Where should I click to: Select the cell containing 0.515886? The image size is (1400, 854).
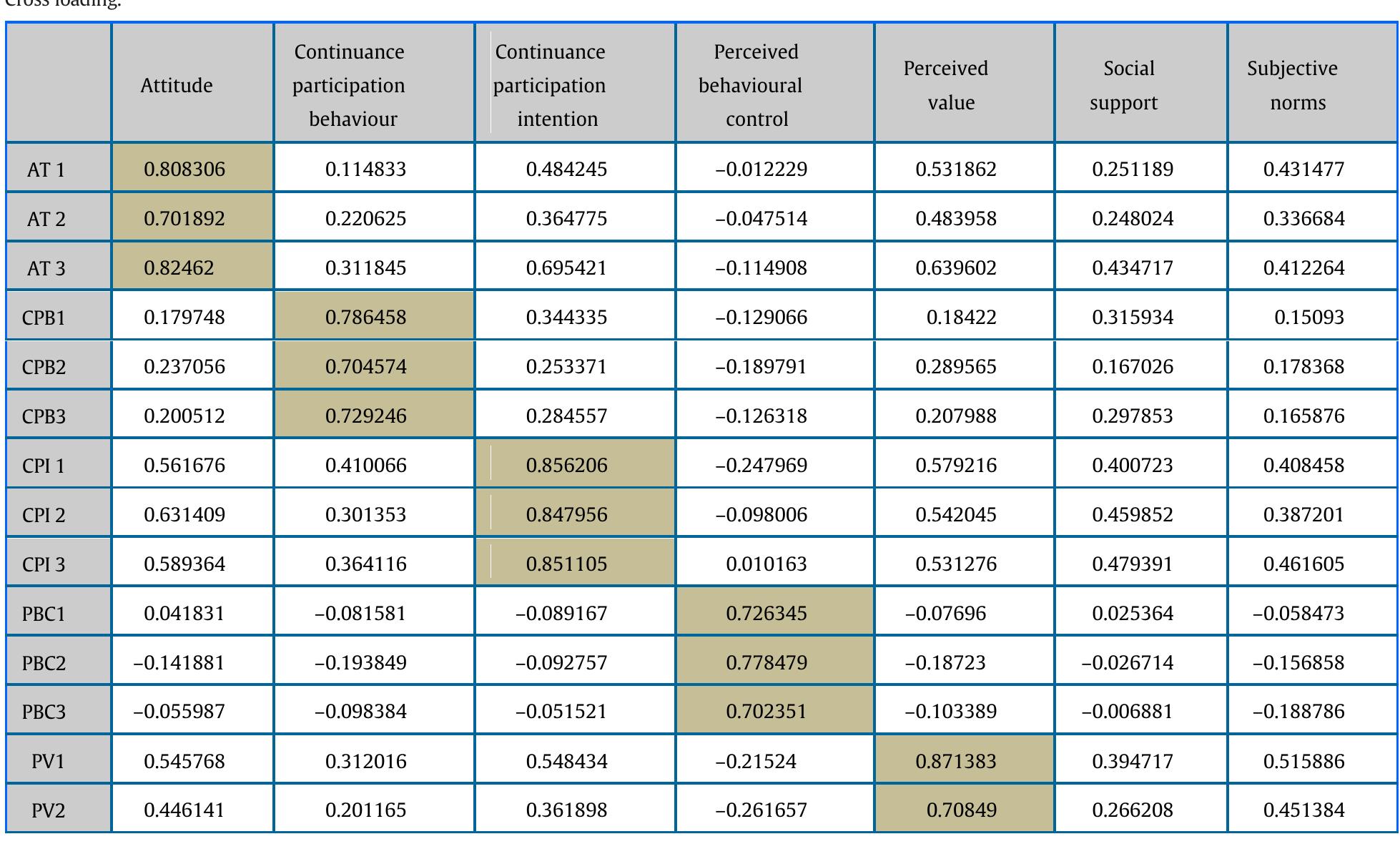click(x=1303, y=761)
